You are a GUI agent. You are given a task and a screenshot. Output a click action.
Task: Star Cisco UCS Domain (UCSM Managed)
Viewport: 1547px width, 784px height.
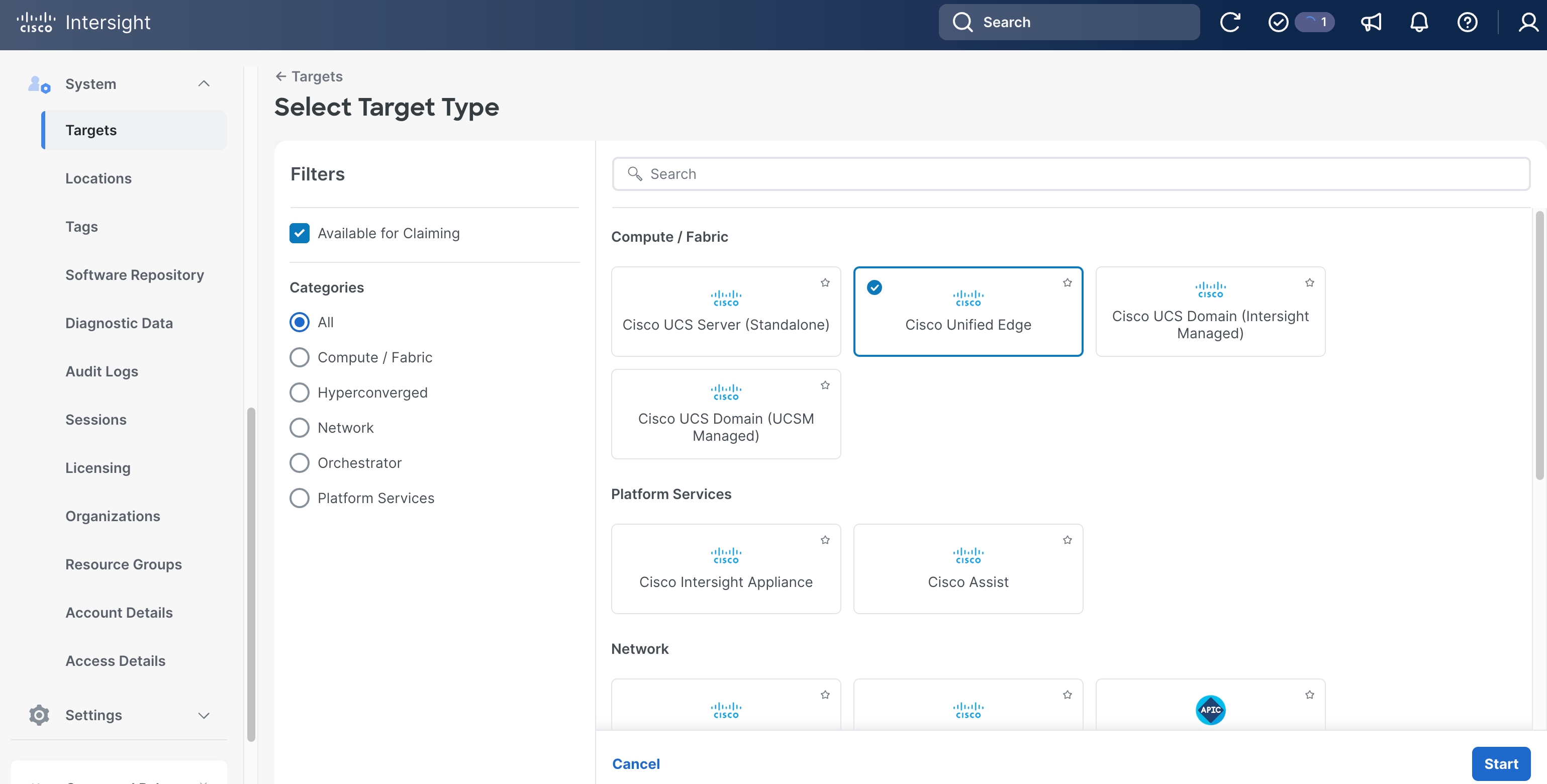tap(825, 385)
